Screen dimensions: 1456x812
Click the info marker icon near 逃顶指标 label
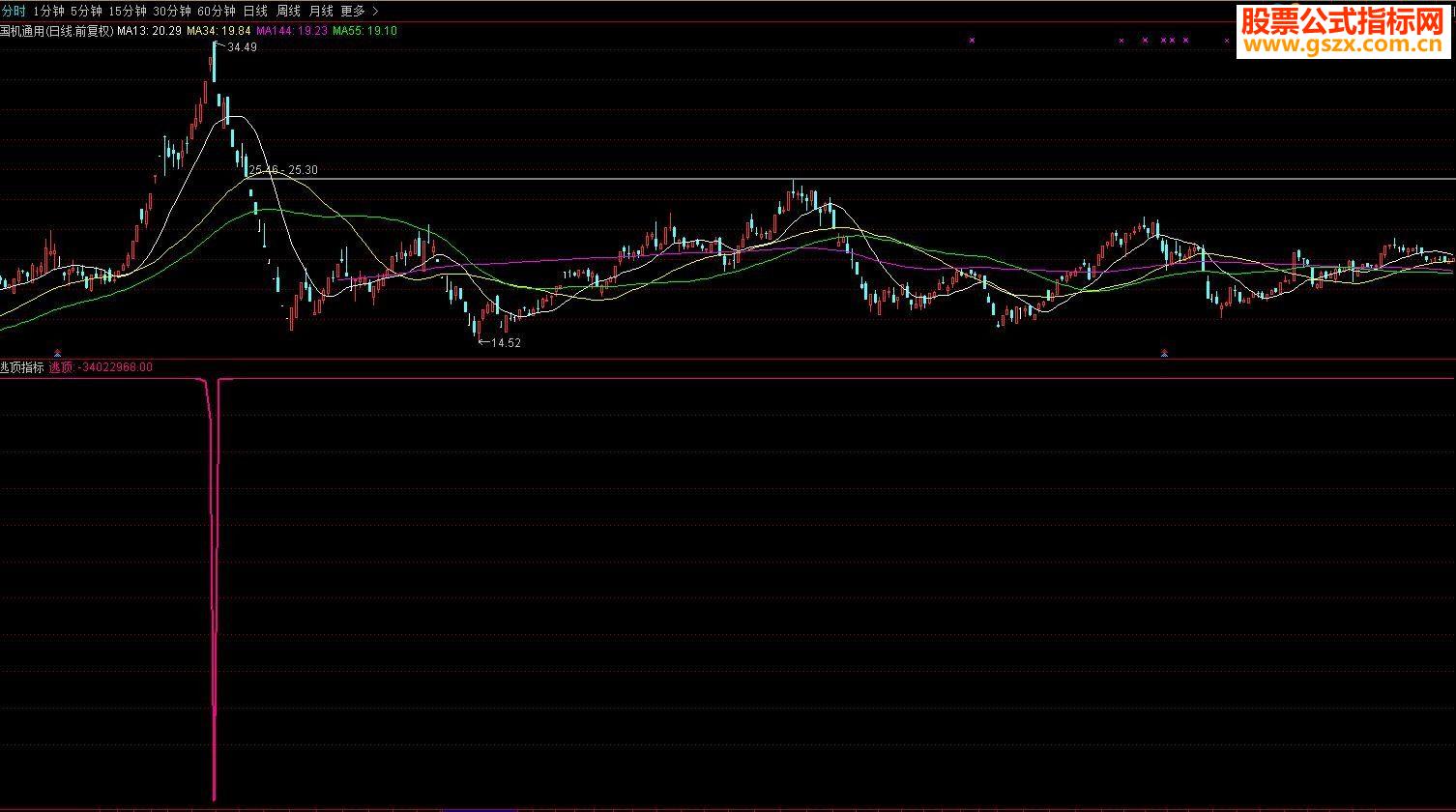tap(58, 353)
